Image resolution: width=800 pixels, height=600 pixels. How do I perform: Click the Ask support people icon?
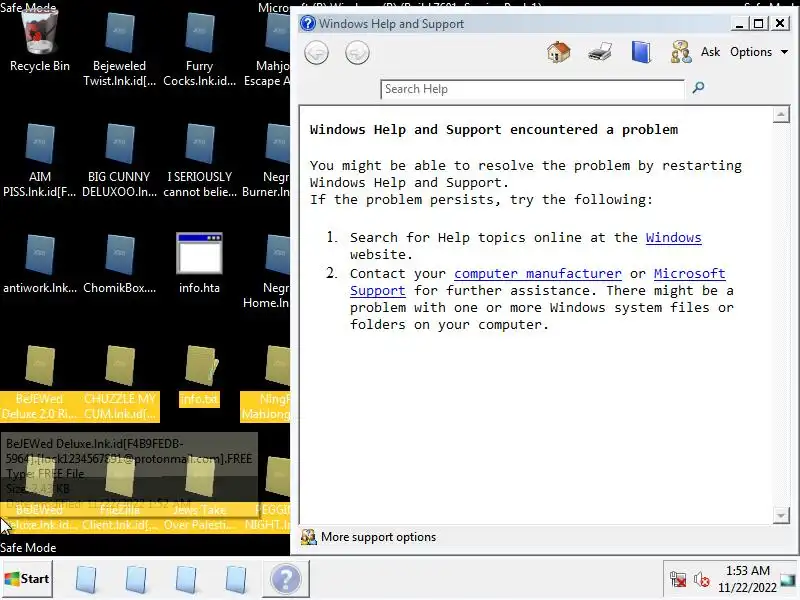coord(681,52)
